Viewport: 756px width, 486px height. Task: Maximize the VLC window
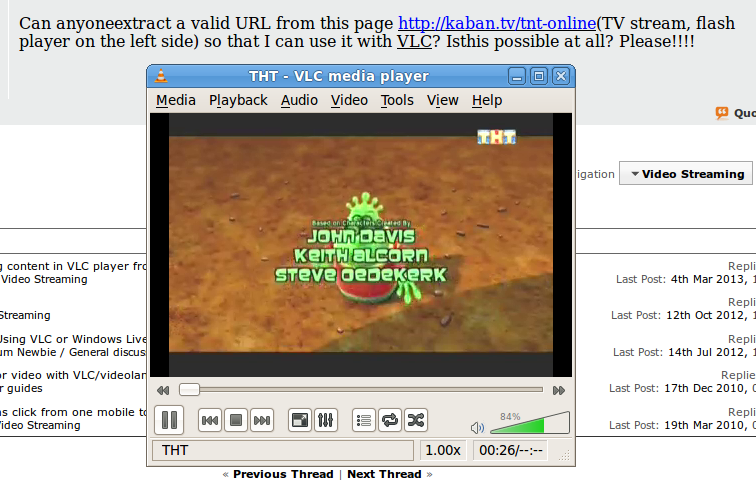click(x=539, y=76)
